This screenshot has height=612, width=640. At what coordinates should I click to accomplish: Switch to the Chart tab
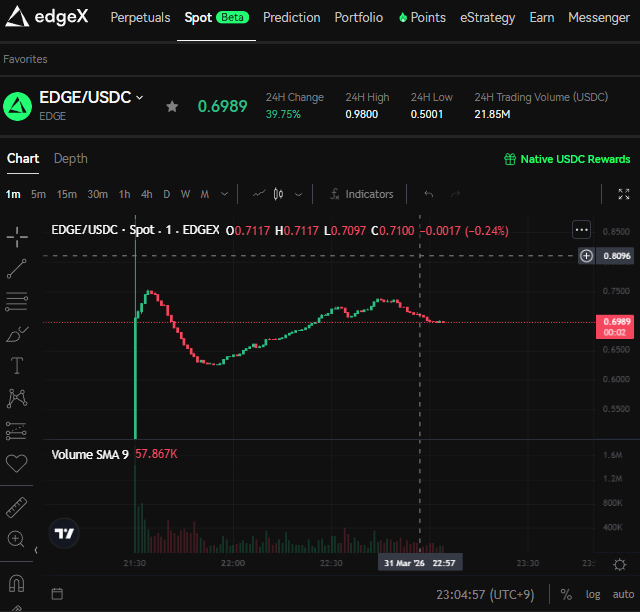(23, 158)
